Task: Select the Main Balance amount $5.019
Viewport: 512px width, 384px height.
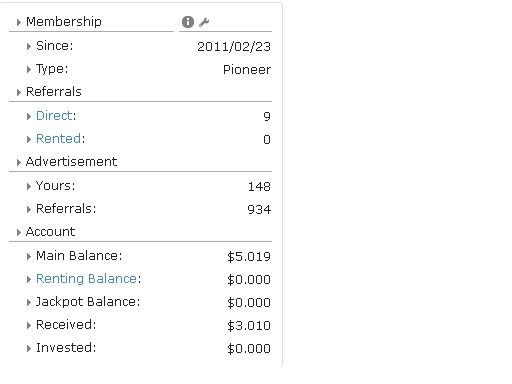Action: pyautogui.click(x=249, y=257)
